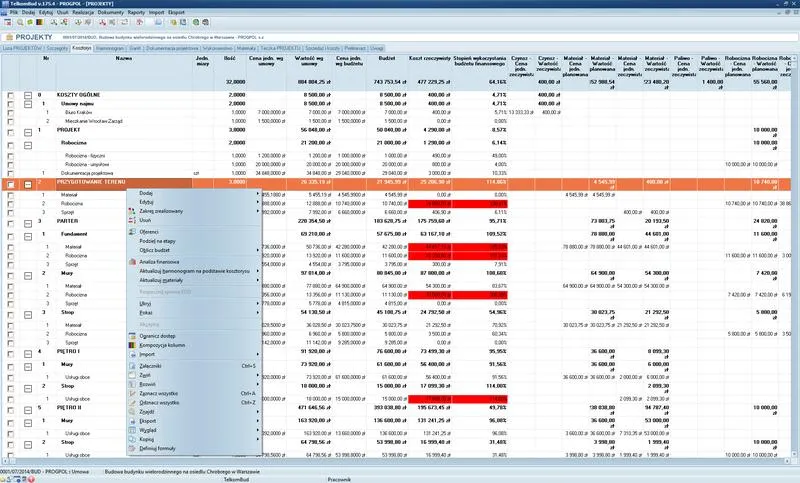Click the Nazwa column header
The image size is (800, 483).
[124, 59]
